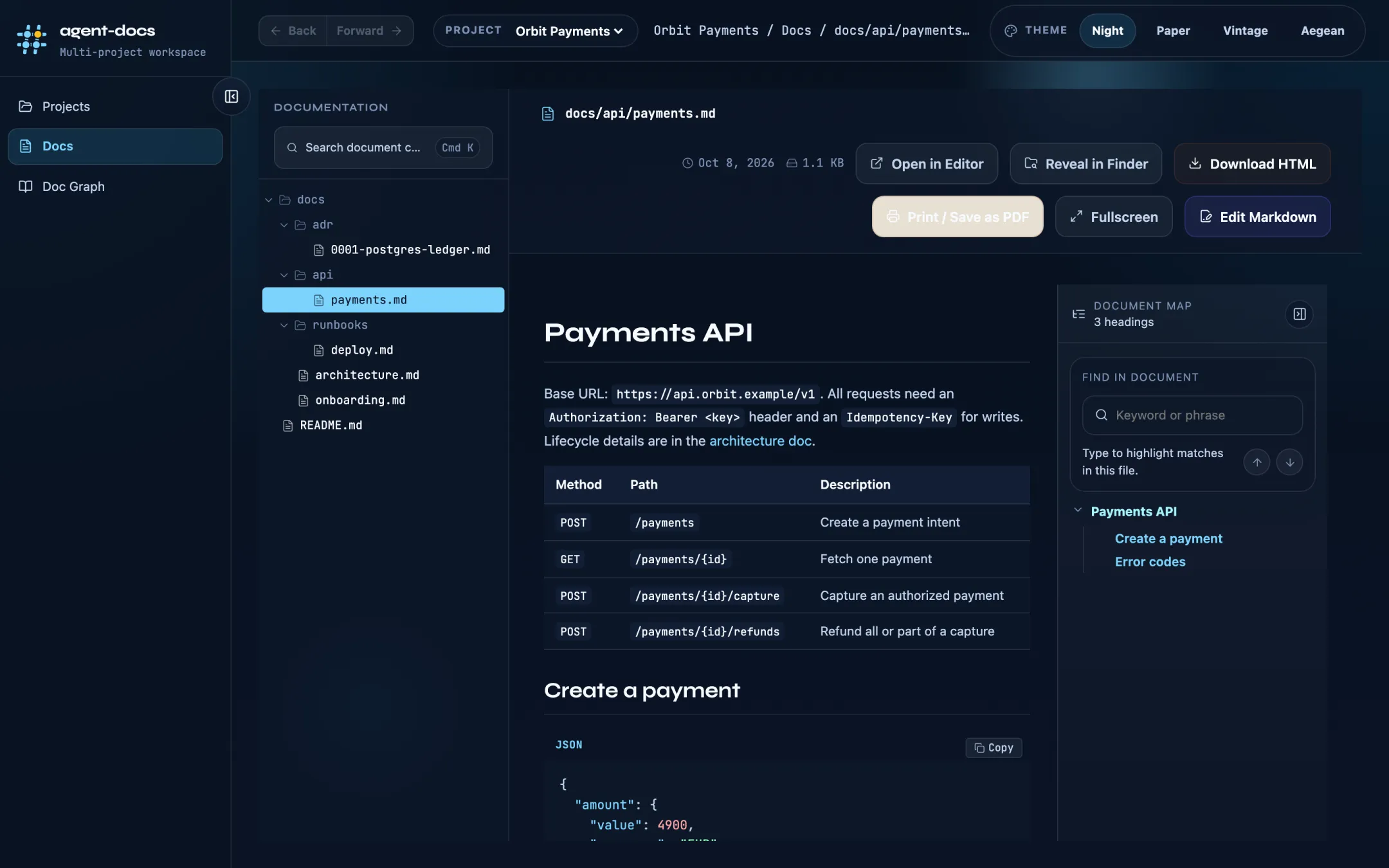This screenshot has width=1389, height=868.
Task: Jump to next match arrow
Action: tap(1289, 462)
